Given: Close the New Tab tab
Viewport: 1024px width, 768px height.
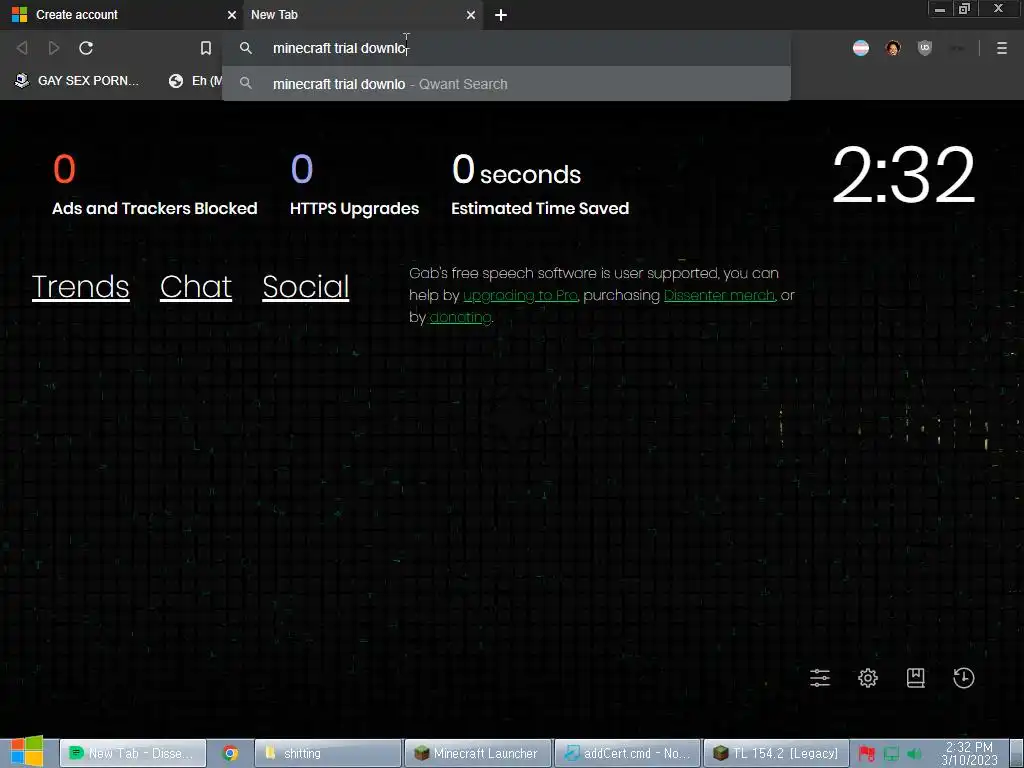Looking at the screenshot, I should pos(470,14).
